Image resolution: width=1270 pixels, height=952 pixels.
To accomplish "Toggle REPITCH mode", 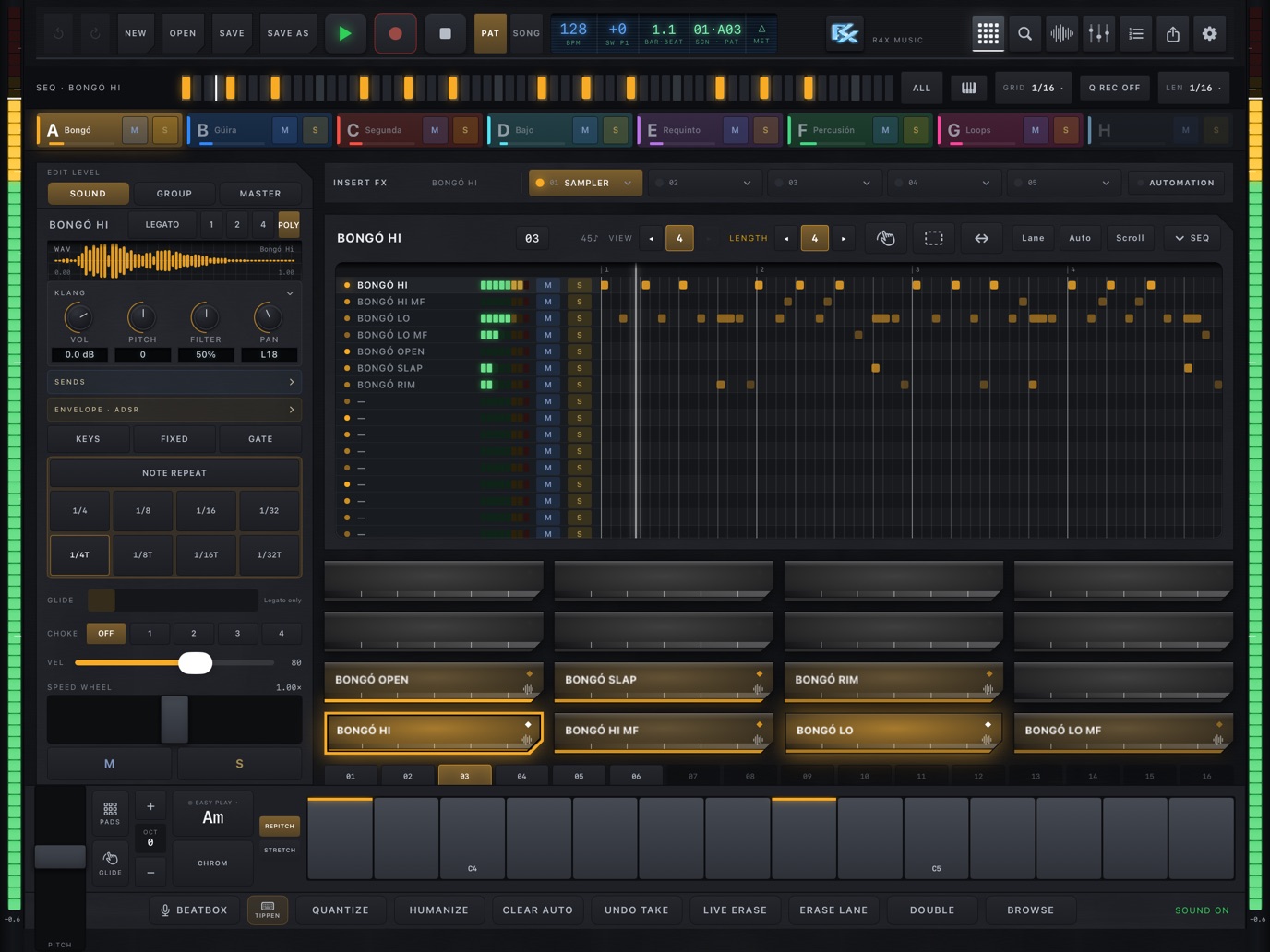I will 280,826.
